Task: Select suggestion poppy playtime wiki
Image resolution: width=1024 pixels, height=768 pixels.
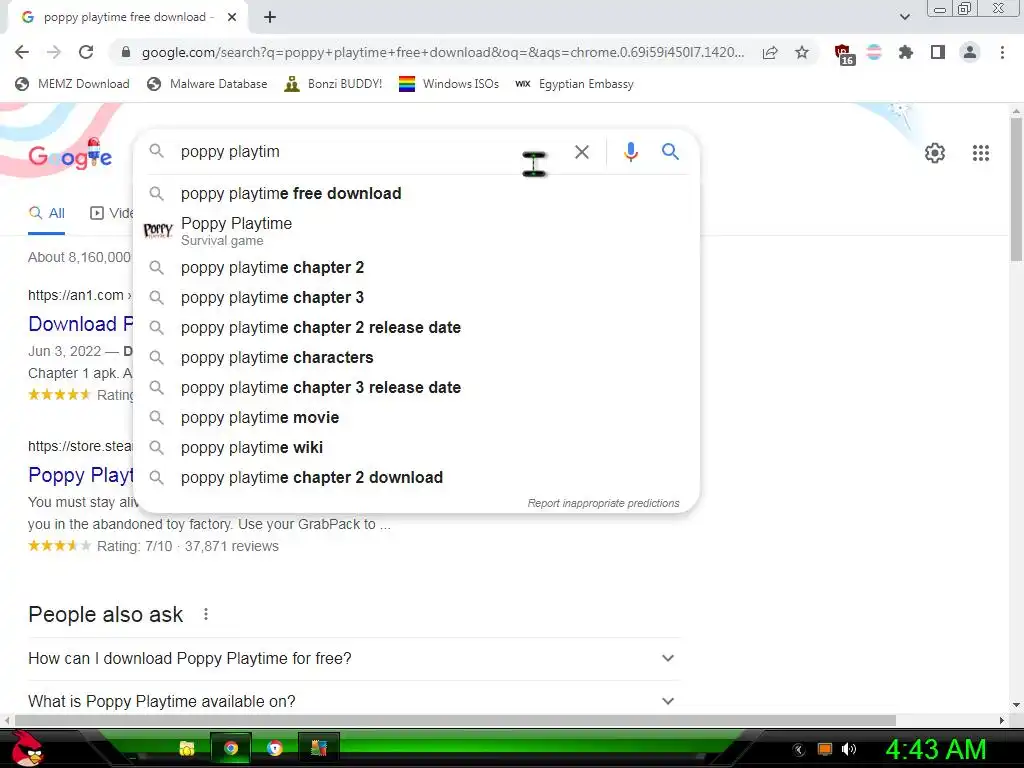Action: click(x=417, y=447)
